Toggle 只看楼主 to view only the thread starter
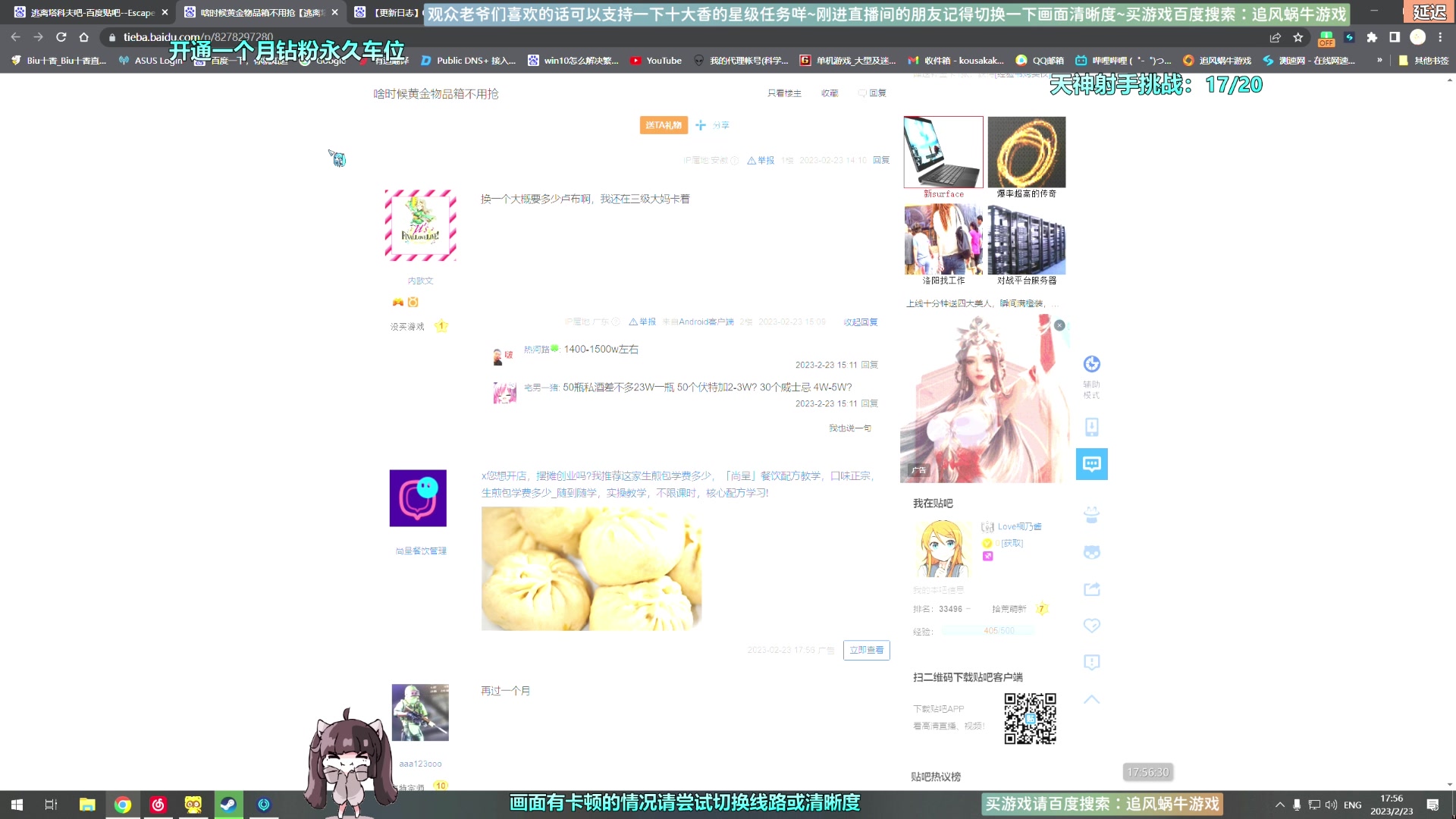This screenshot has height=819, width=1456. pos(784,93)
